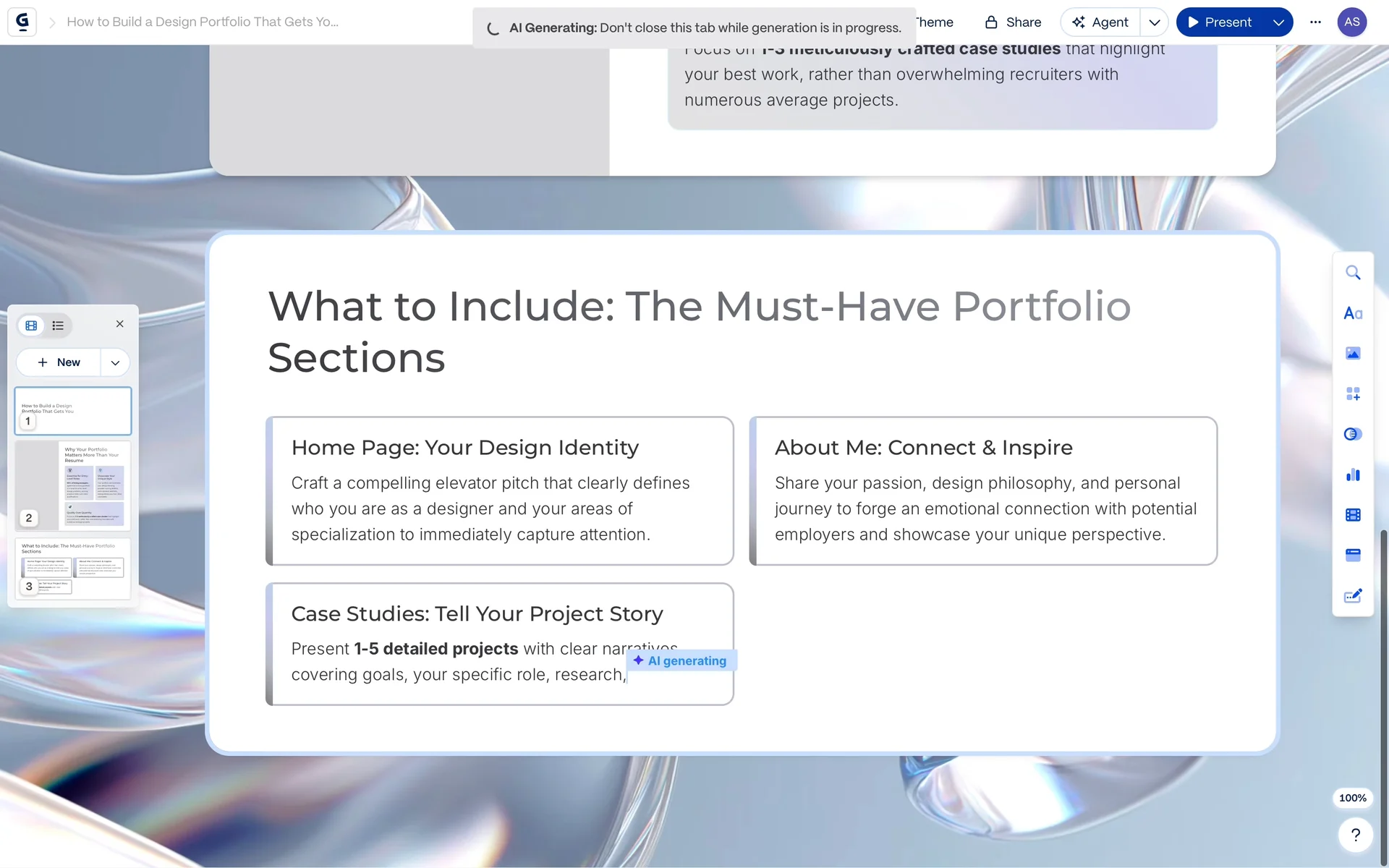
Task: Open the video and media embed icon
Action: click(x=1352, y=515)
